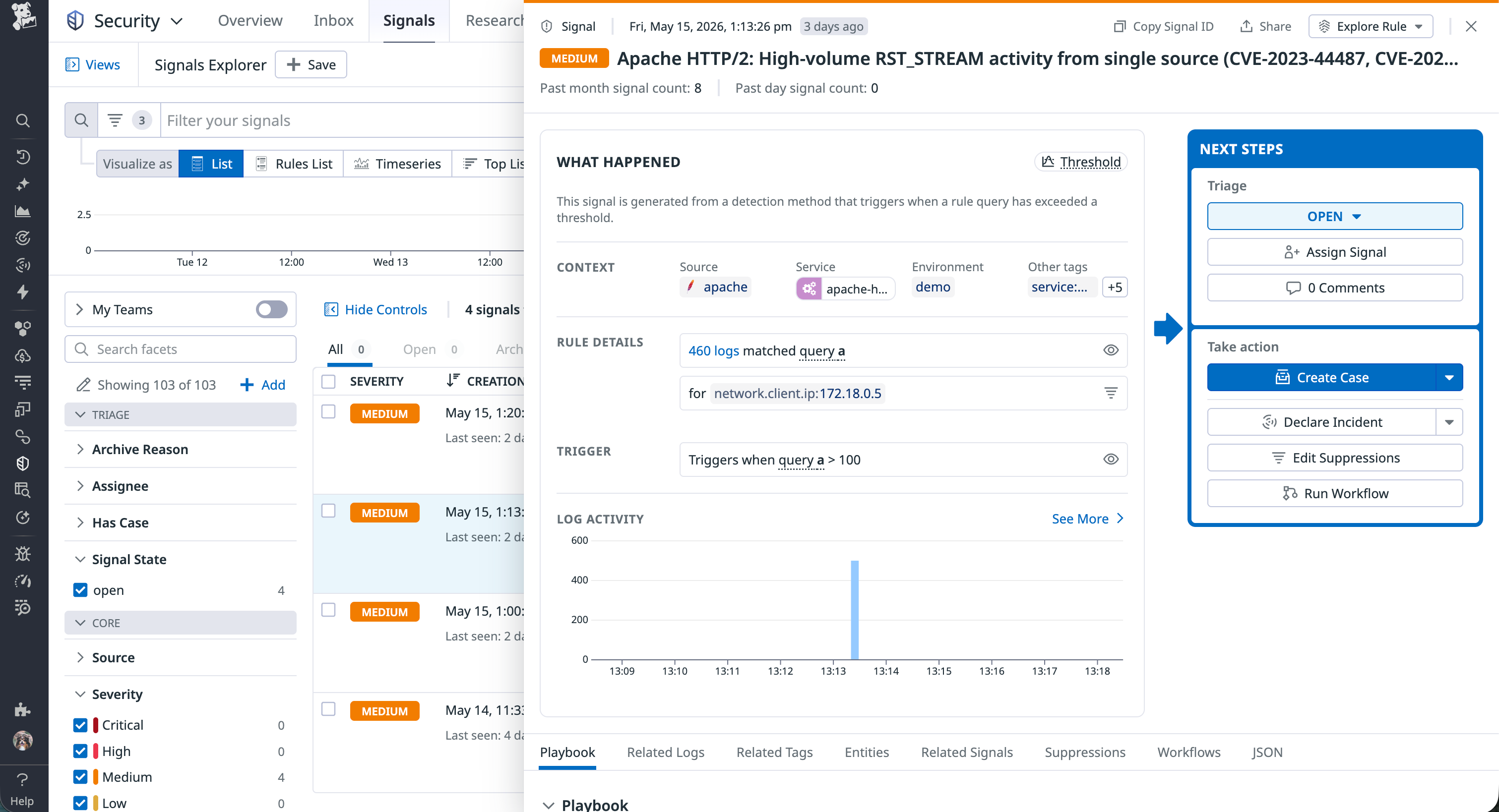Open the Related Logs tab
Screen dimensions: 1499x812
(x=665, y=752)
